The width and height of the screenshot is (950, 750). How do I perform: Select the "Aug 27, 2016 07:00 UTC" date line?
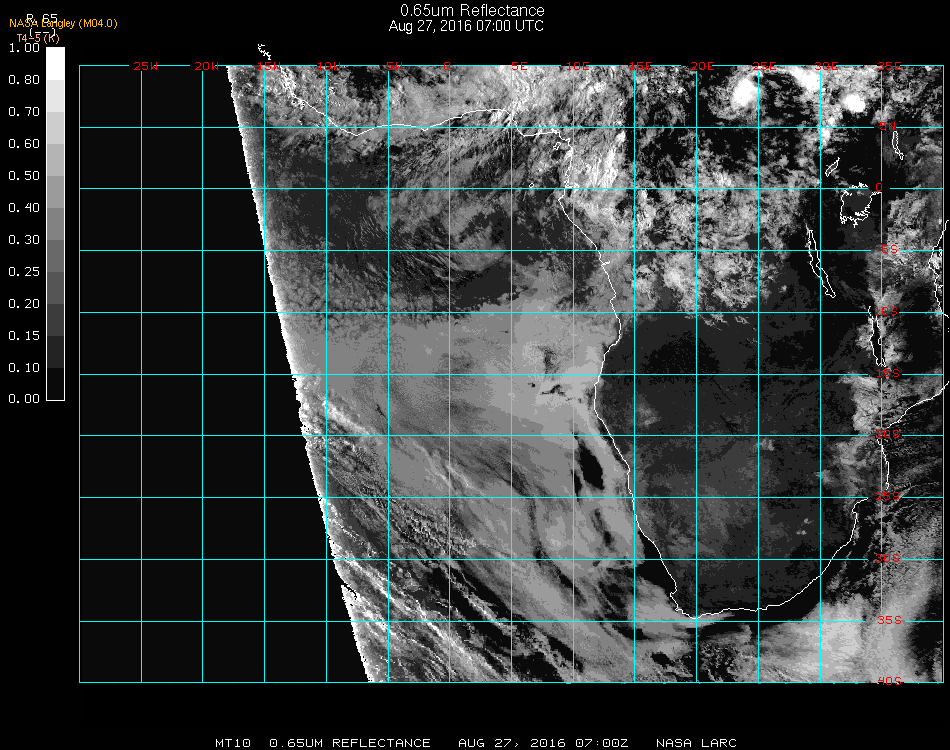coord(466,26)
